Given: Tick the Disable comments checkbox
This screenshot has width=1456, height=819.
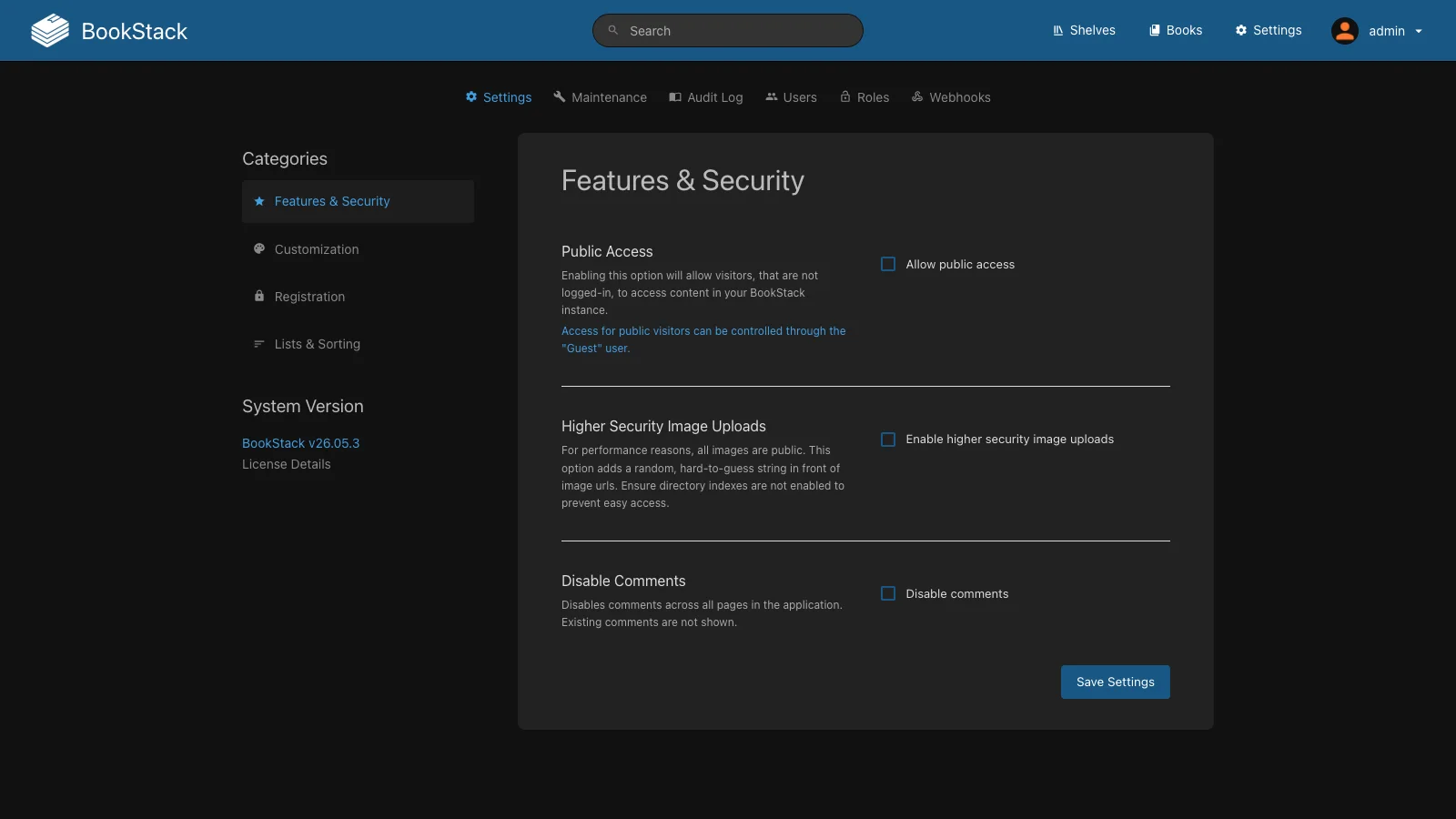Looking at the screenshot, I should coord(888,593).
